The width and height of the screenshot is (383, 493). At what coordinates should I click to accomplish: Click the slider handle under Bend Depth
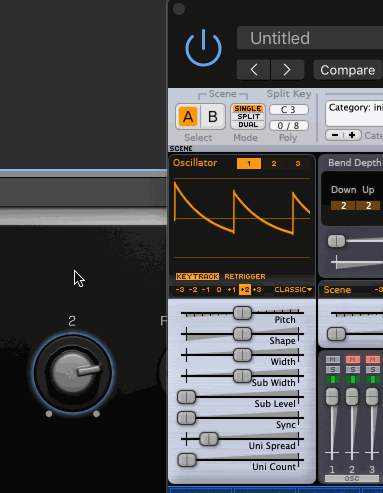[336, 241]
